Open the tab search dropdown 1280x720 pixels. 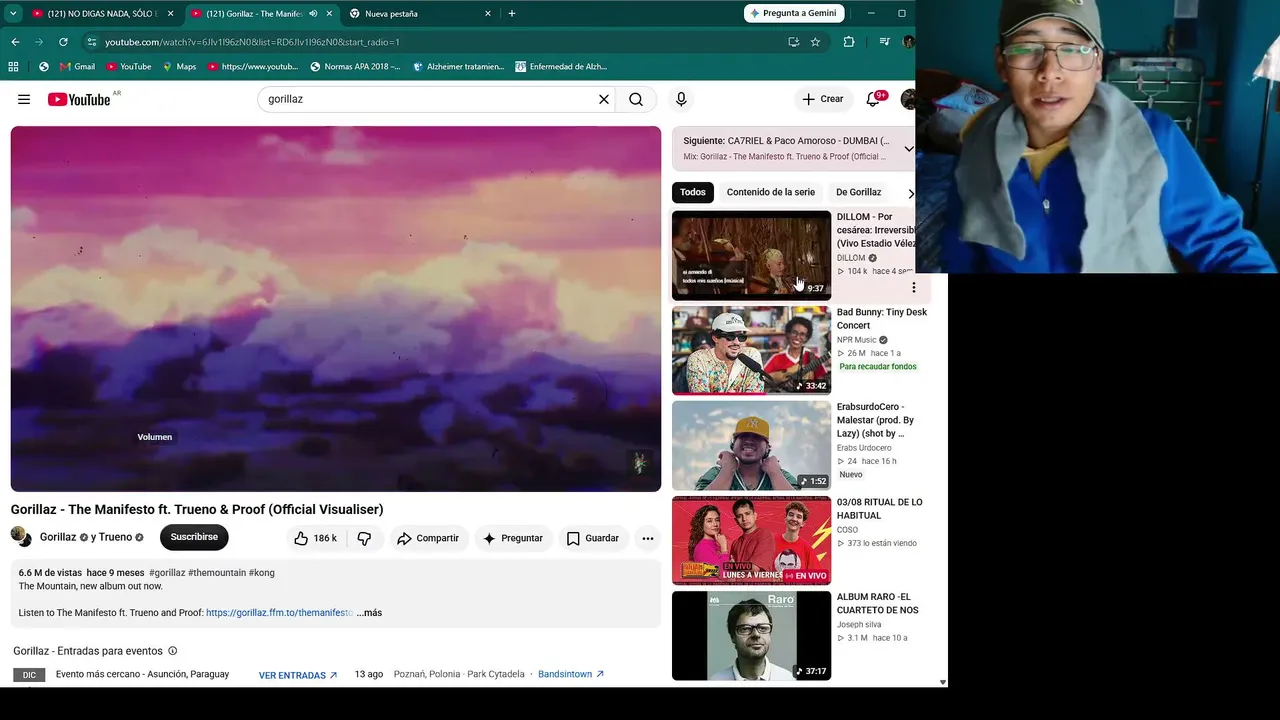click(x=13, y=14)
